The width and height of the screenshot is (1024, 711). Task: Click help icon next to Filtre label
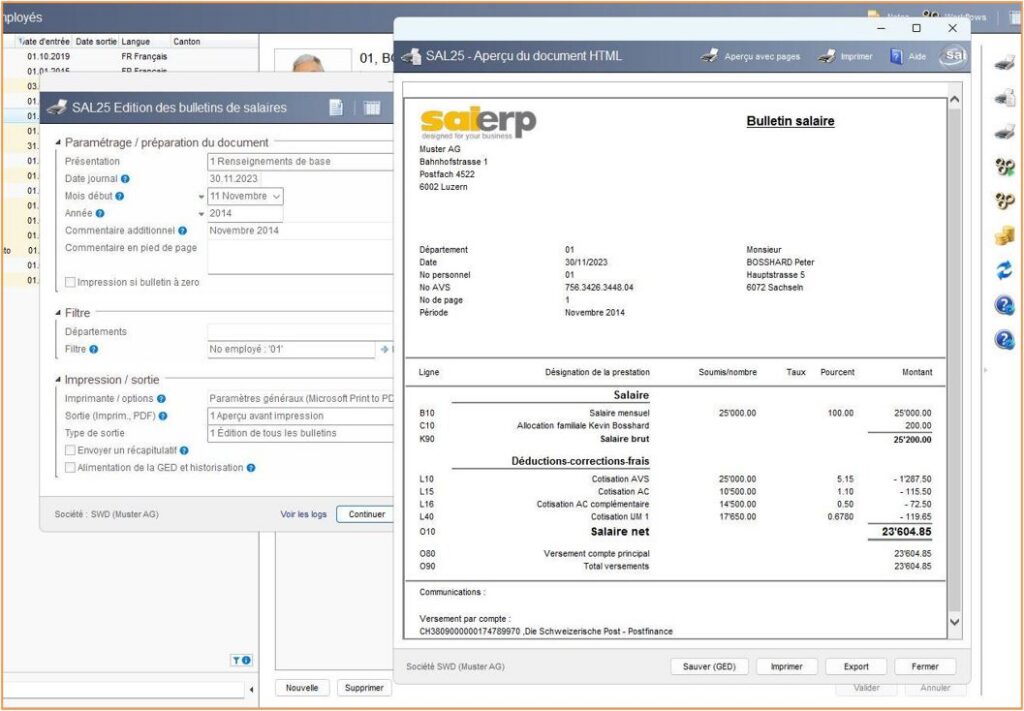[x=93, y=349]
